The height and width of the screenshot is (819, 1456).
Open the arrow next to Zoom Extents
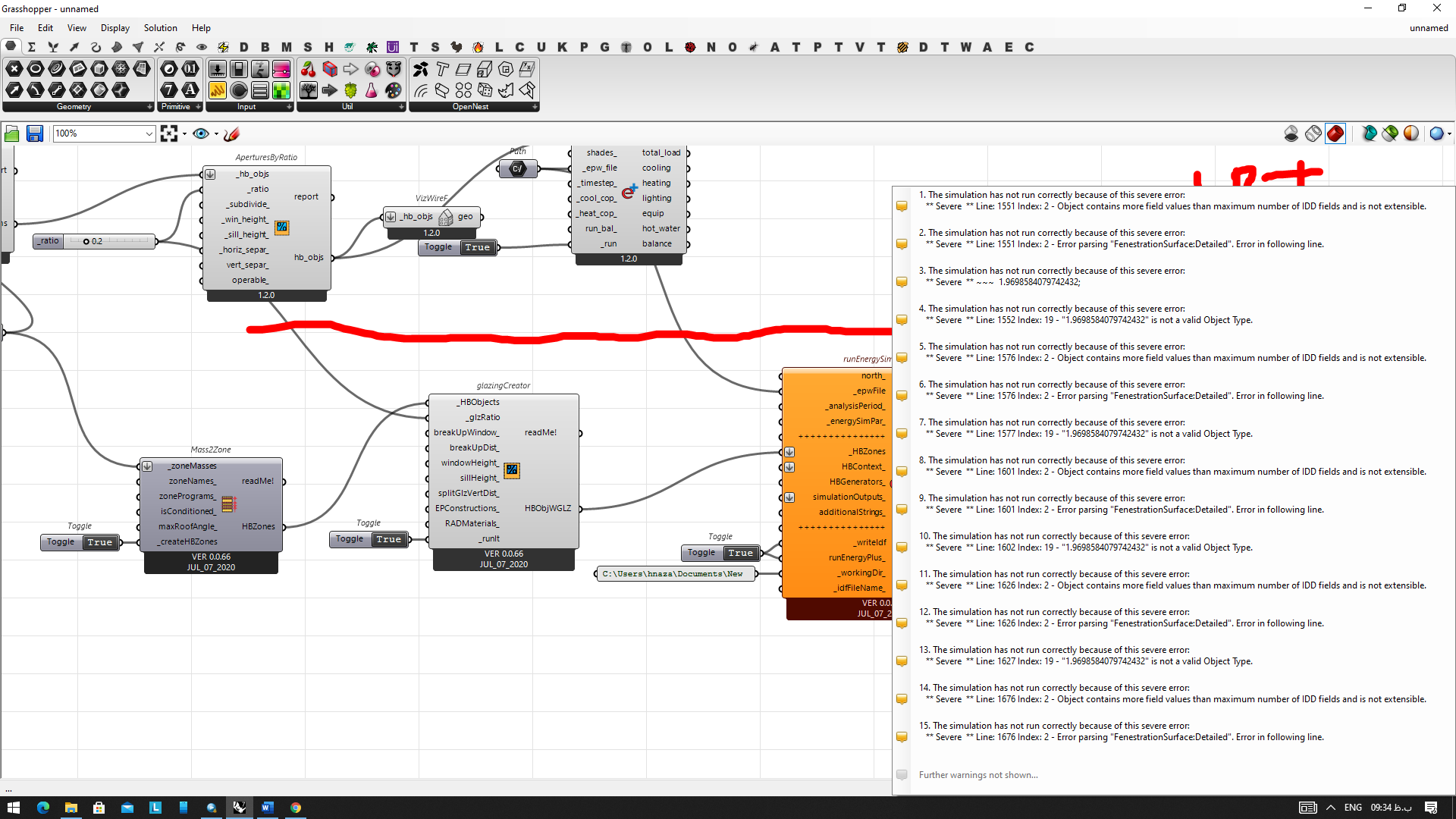(184, 134)
